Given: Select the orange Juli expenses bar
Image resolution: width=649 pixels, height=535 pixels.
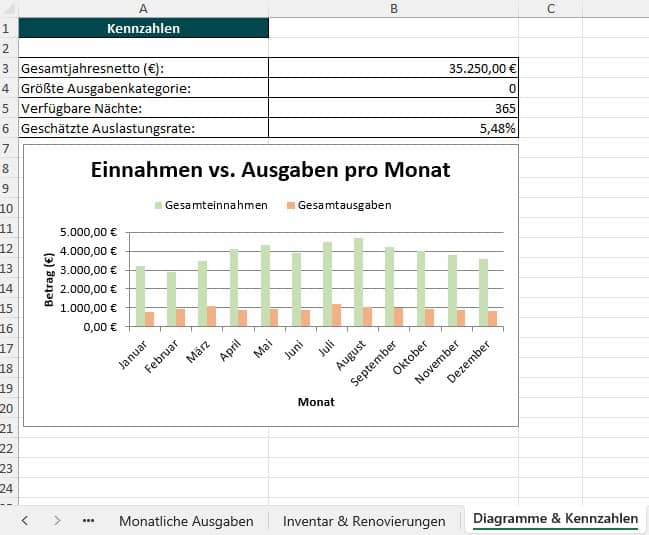Looking at the screenshot, I should point(337,315).
